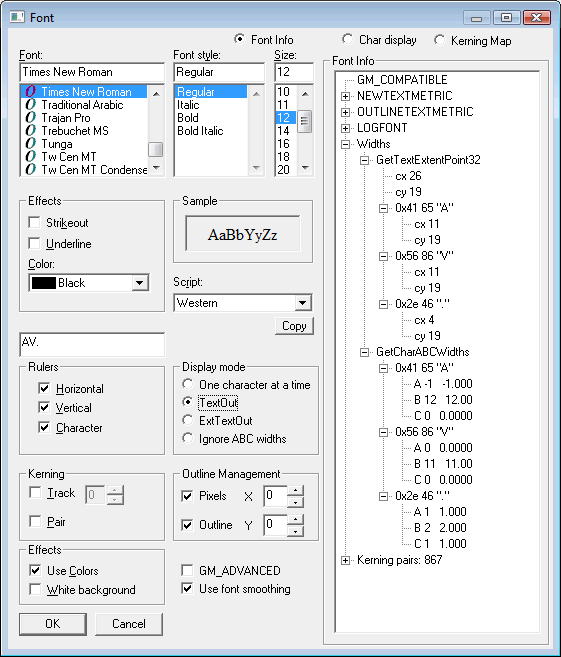561x657 pixels.
Task: Click the Copy button
Action: coord(294,326)
